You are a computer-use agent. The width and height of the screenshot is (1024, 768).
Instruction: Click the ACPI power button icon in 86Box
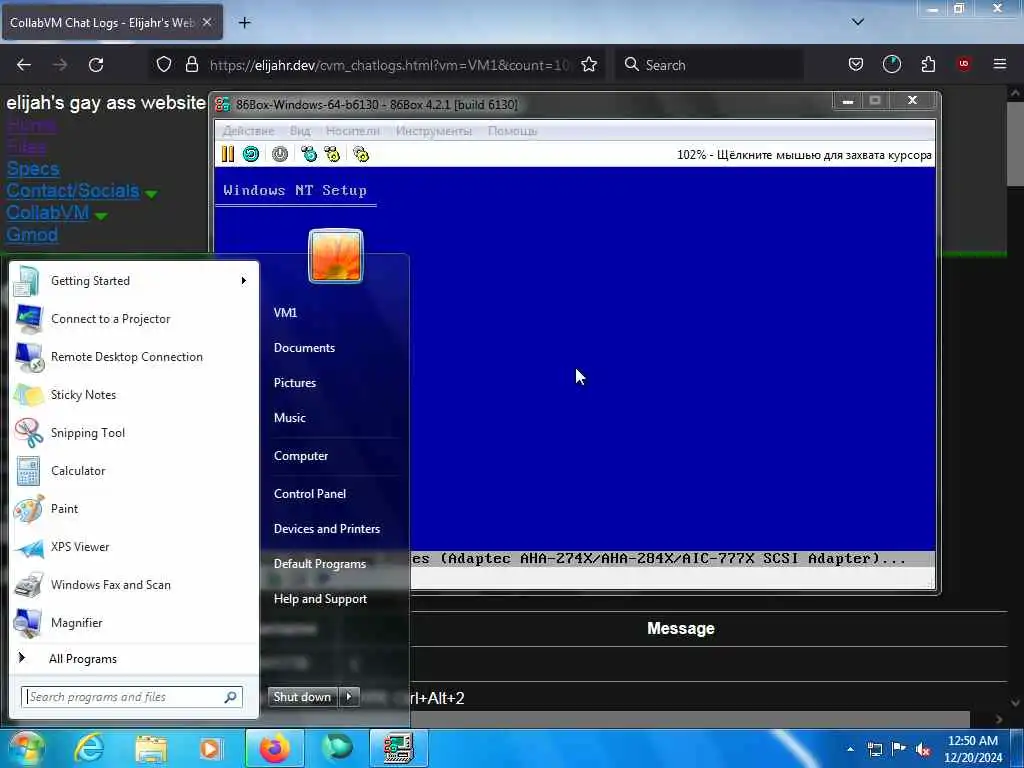tap(280, 154)
